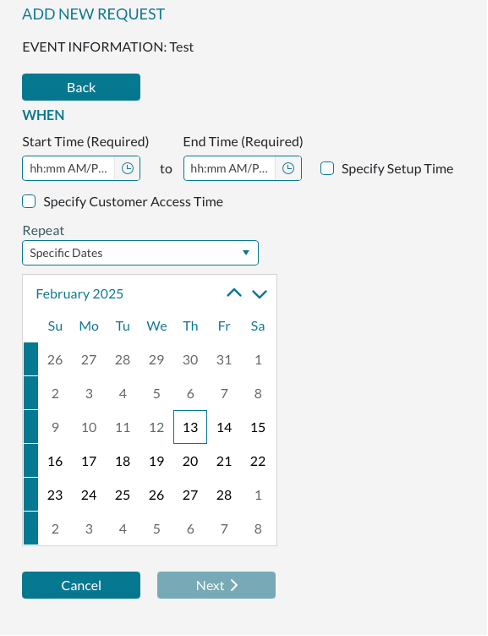Go to next month with down chevron

(x=260, y=294)
